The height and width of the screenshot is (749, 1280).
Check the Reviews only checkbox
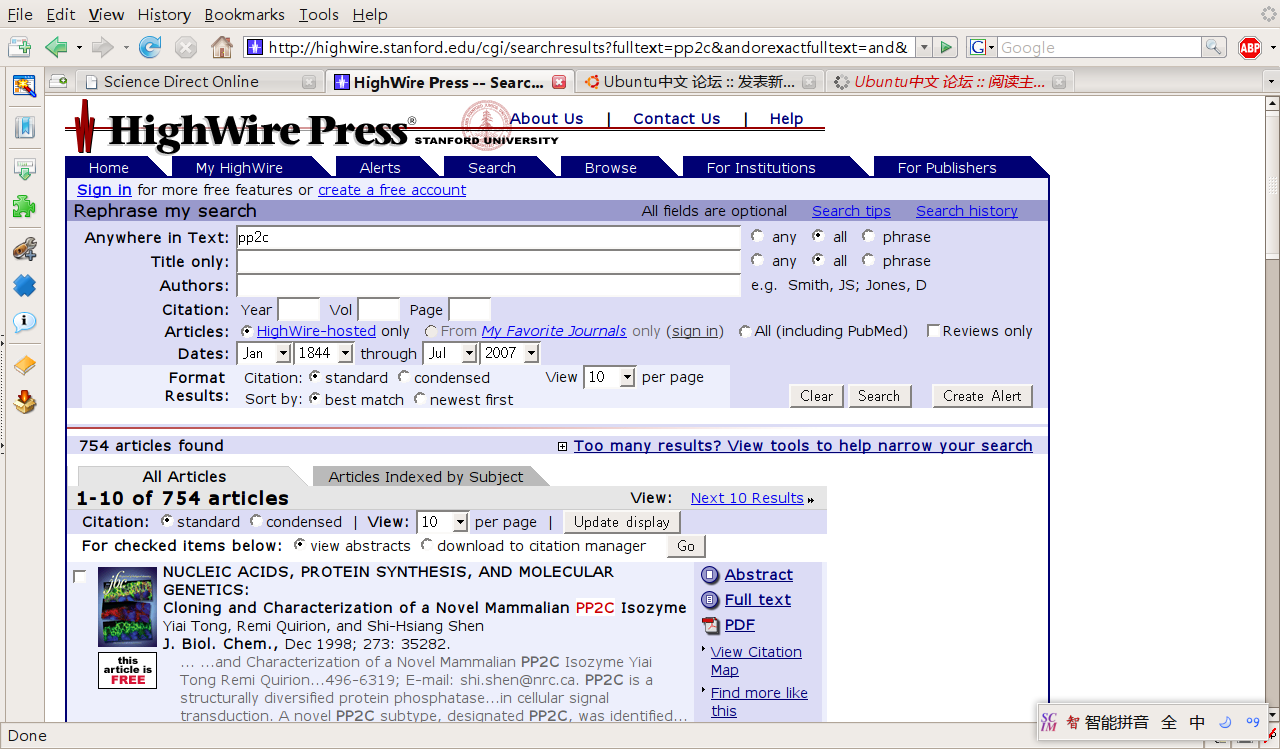pos(933,331)
